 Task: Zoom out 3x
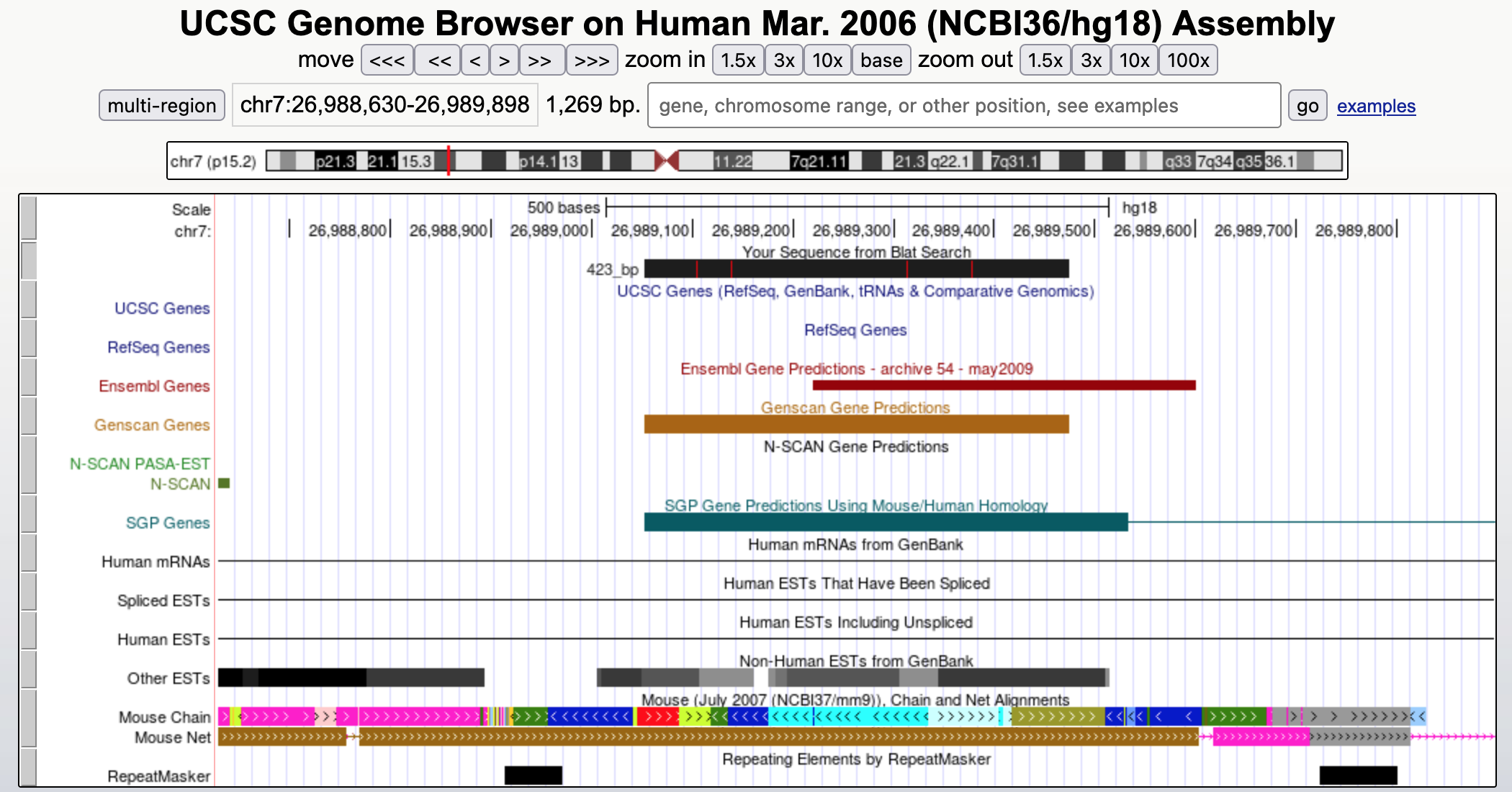pyautogui.click(x=1091, y=60)
